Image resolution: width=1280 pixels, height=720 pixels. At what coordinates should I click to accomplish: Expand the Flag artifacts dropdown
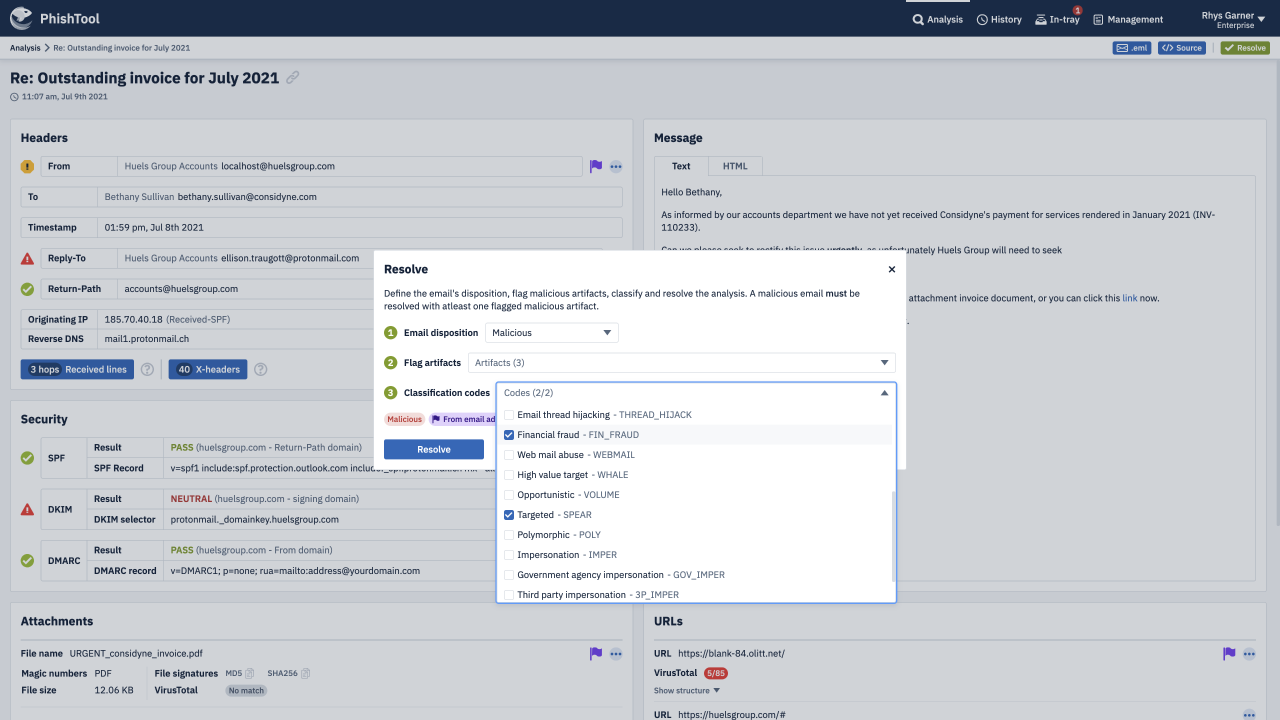[x=682, y=362]
